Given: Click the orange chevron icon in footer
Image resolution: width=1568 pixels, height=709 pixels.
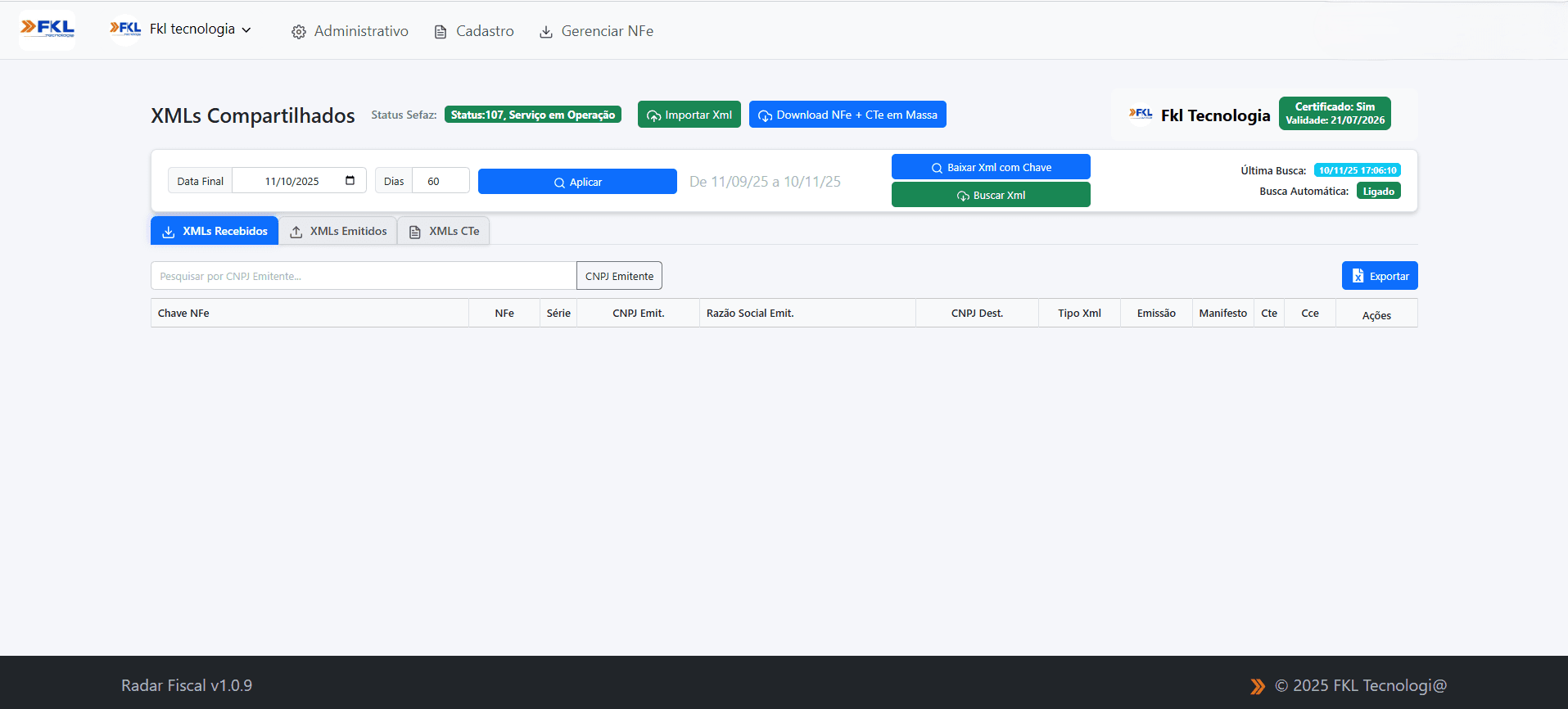Looking at the screenshot, I should [x=1258, y=686].
